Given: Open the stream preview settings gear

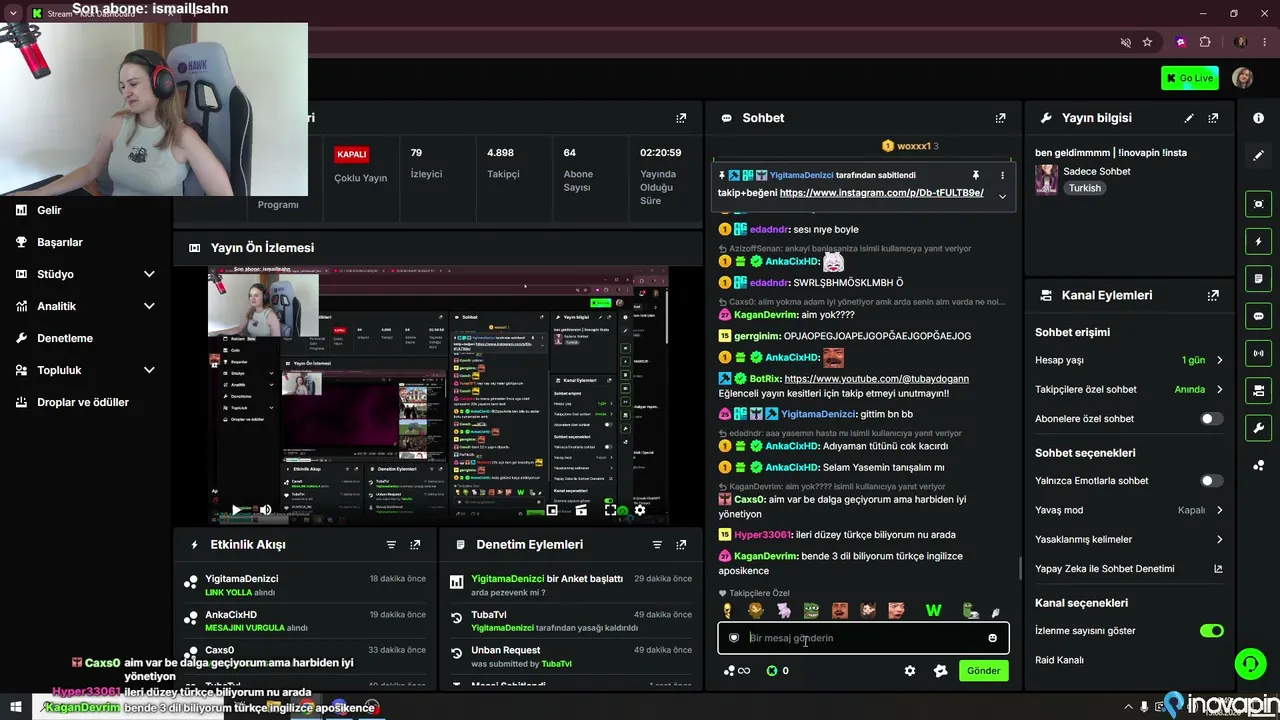Looking at the screenshot, I should [x=640, y=510].
